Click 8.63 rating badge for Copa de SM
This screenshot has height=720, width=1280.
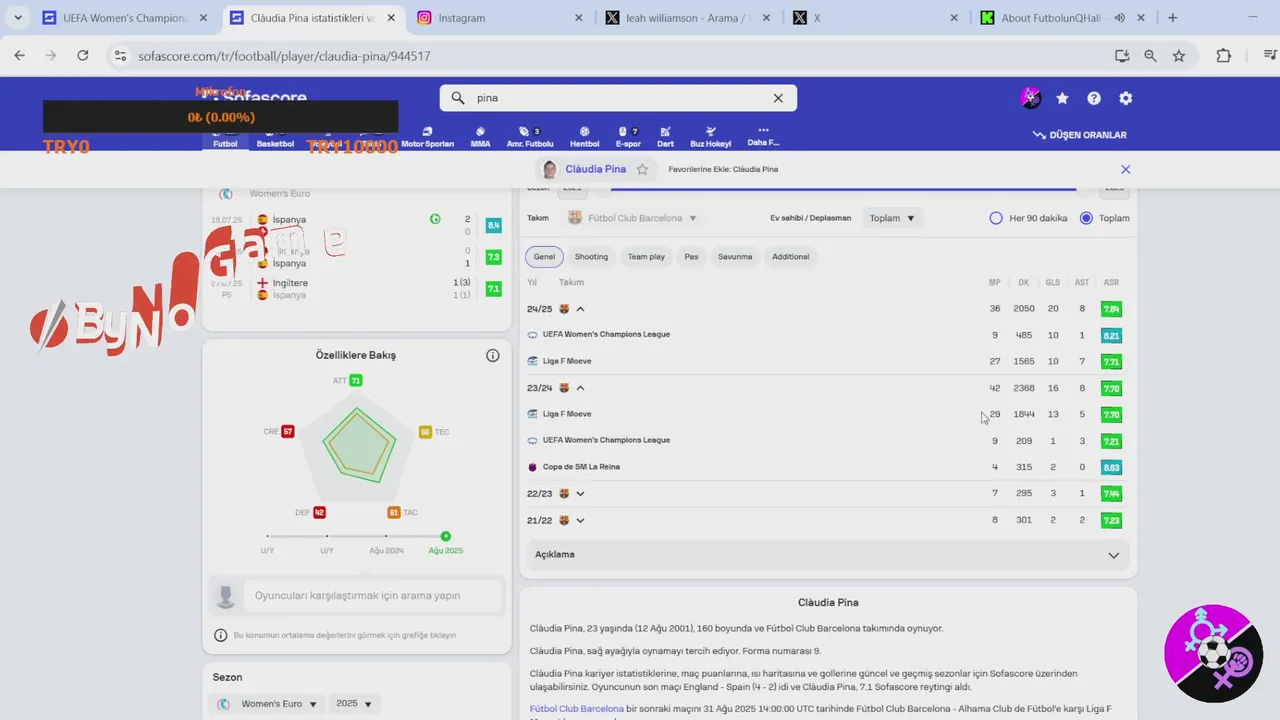(x=1111, y=467)
